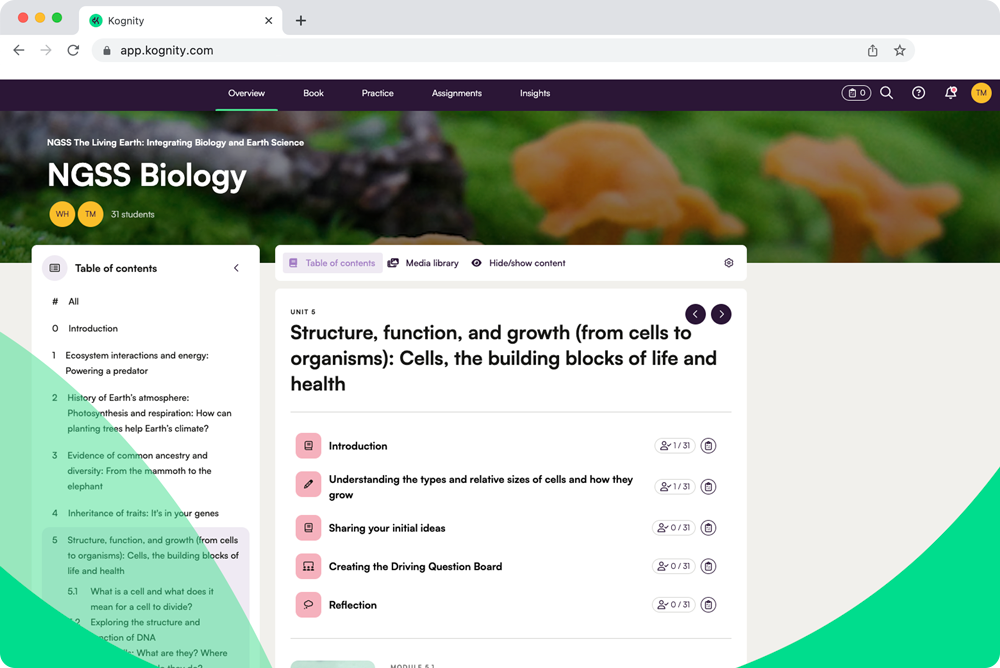Select Table of contents view button

pos(332,263)
